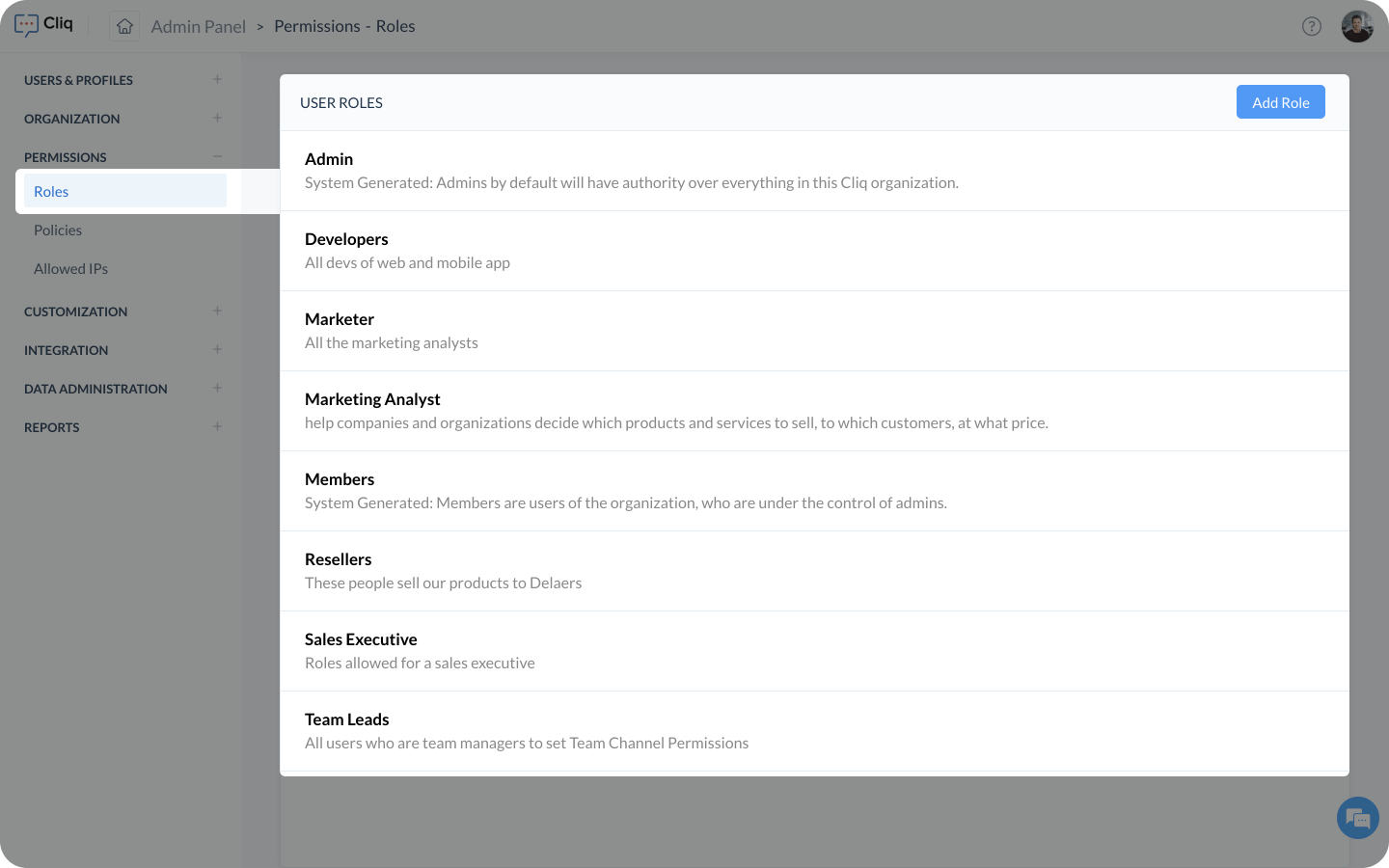Expand the Reports section

[x=217, y=427]
